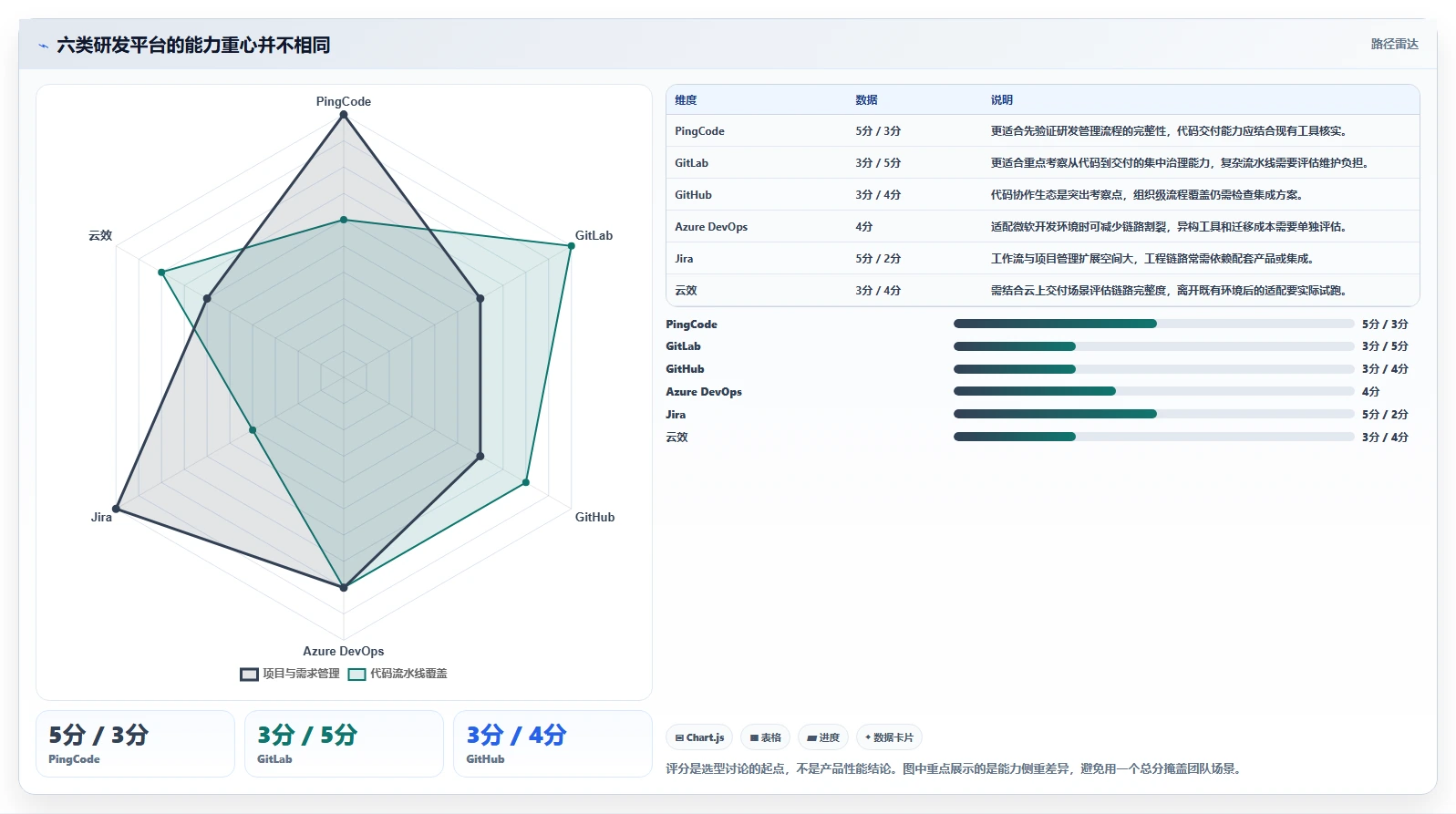The width and height of the screenshot is (1456, 814).
Task: Select the Azure DevOps cell in the table
Action: coord(711,227)
